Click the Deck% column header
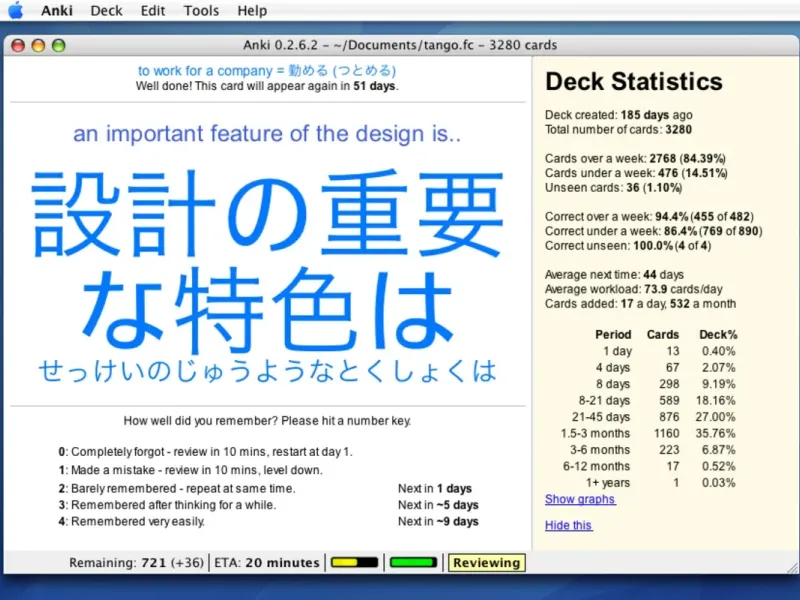The width and height of the screenshot is (800, 600). click(718, 335)
